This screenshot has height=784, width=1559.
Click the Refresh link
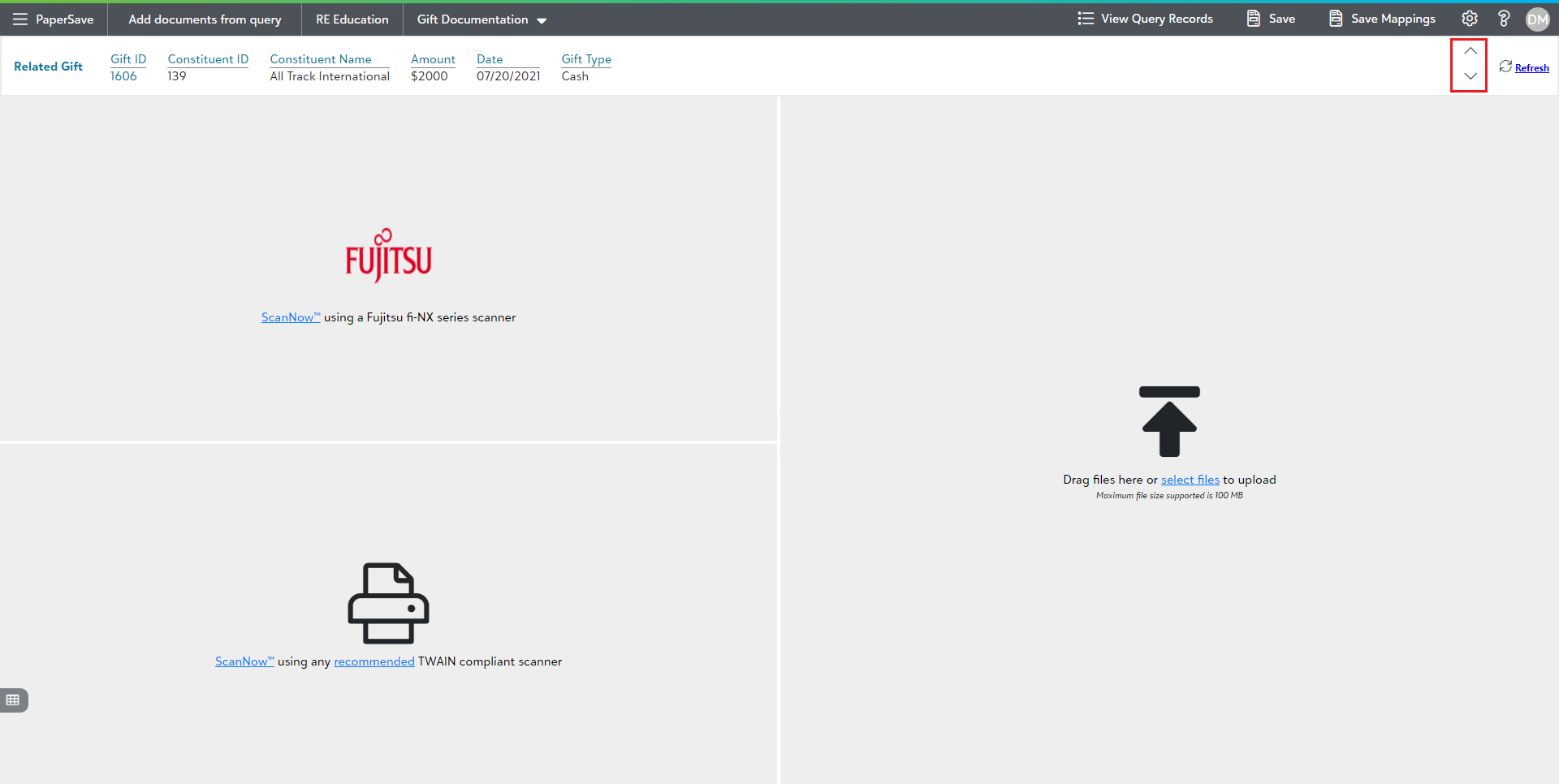(x=1531, y=68)
